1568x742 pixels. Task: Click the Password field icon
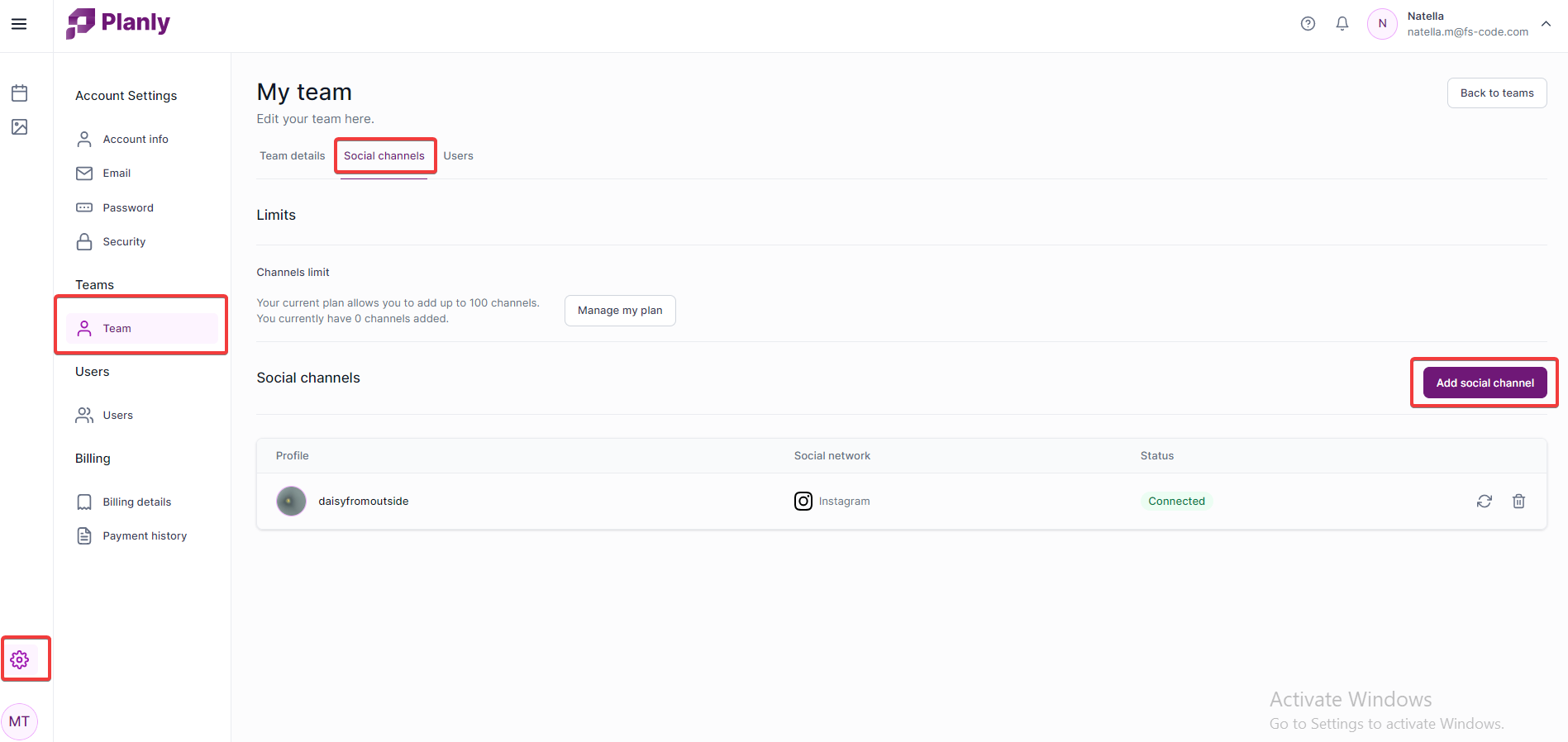[84, 207]
